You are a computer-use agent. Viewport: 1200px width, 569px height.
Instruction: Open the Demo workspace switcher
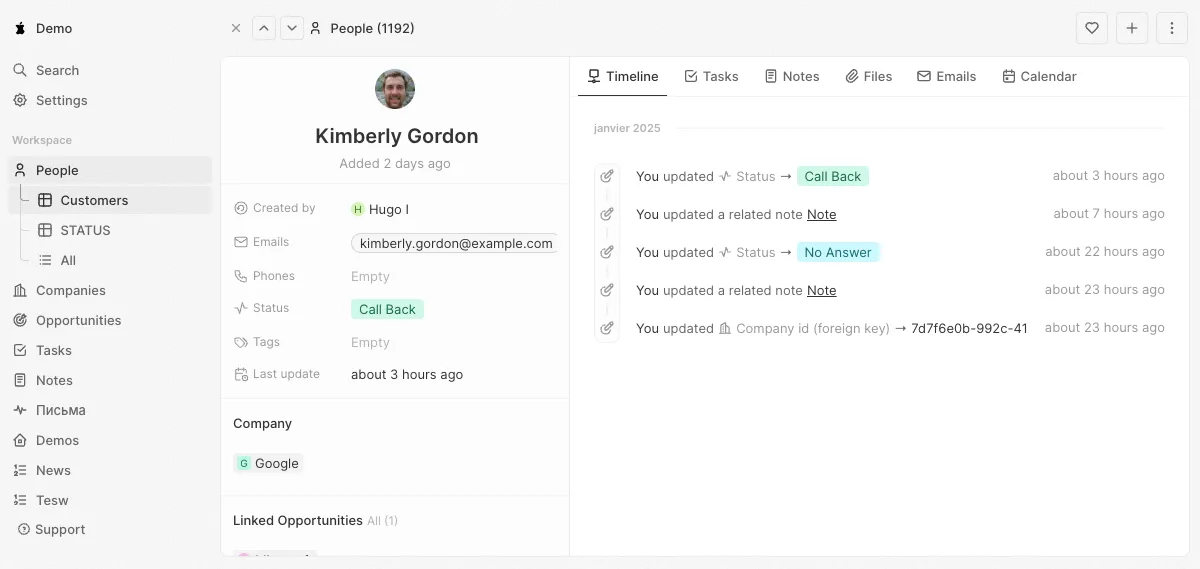[x=45, y=28]
